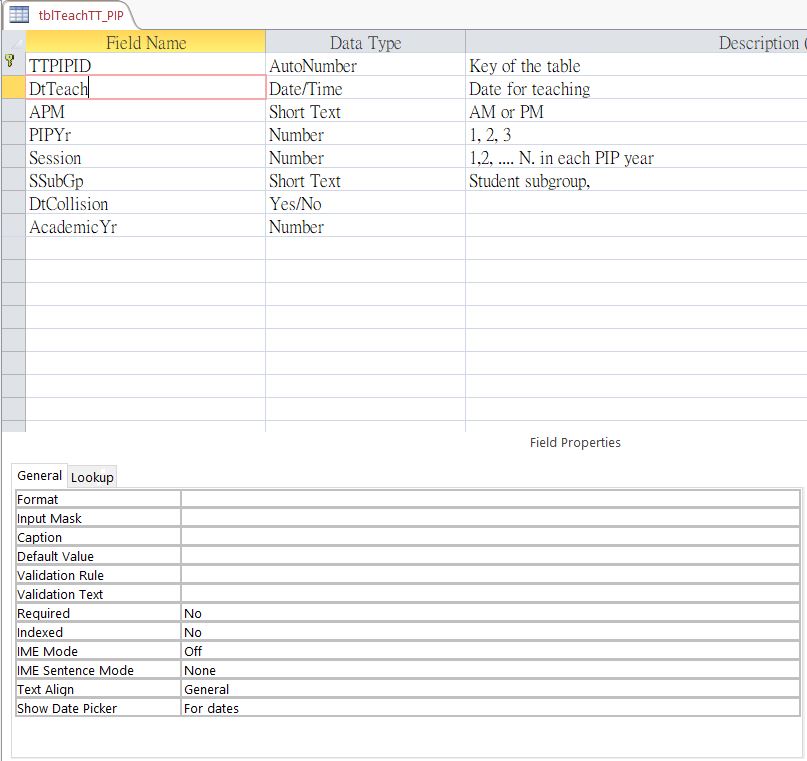Click the IME Sentence Mode value None
The height and width of the screenshot is (761, 807).
tap(490, 670)
